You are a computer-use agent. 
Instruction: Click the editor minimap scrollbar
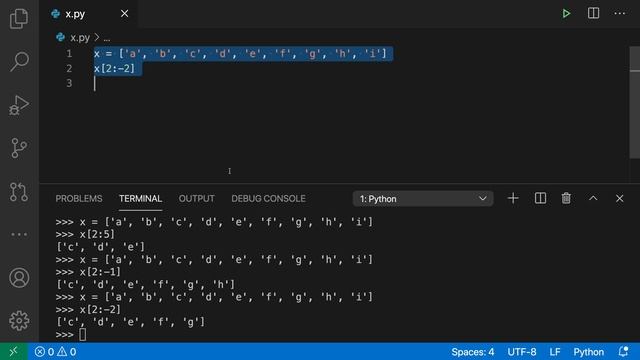635,102
